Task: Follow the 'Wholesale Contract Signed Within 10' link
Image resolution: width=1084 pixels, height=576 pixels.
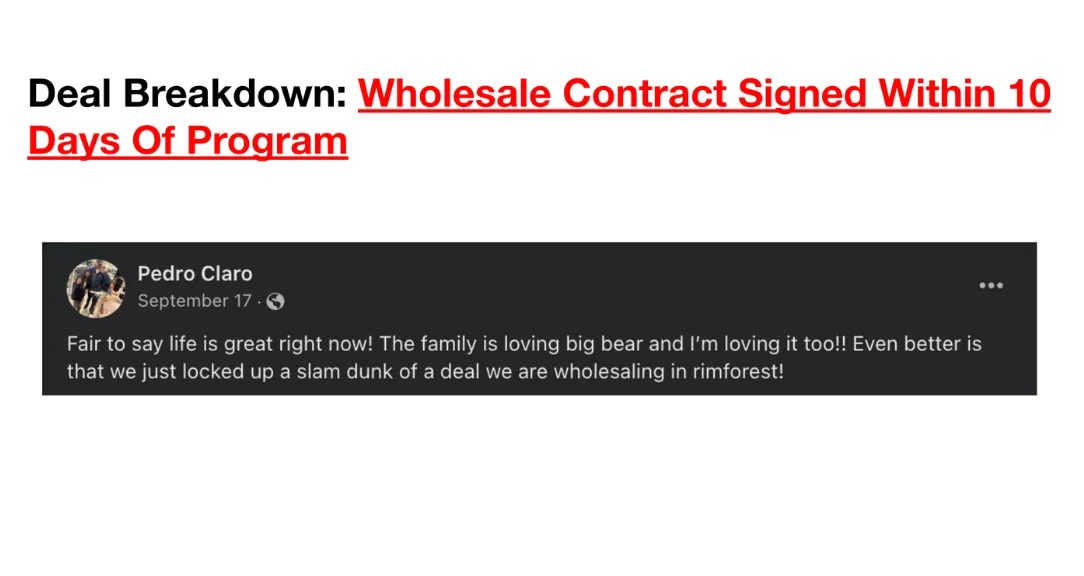Action: pos(704,93)
